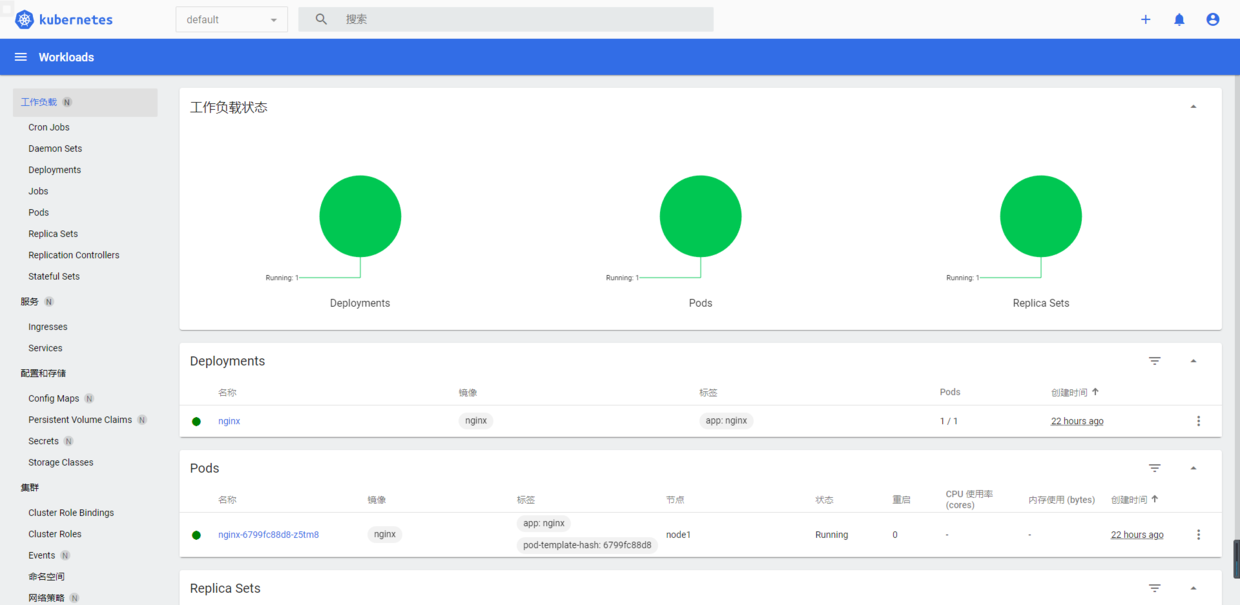
Task: Open the Deployments table filter icon
Action: coord(1154,361)
